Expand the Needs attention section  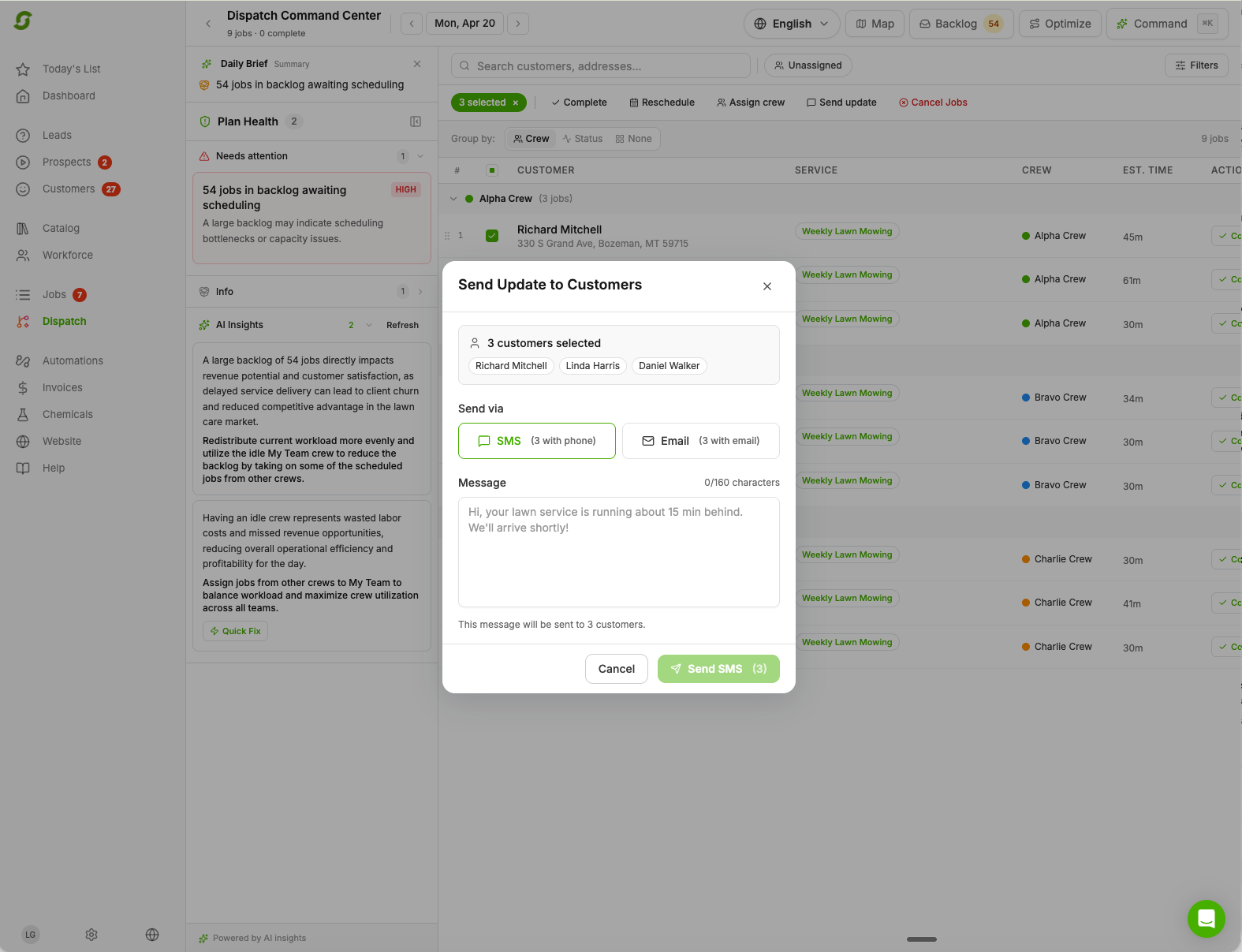(x=420, y=156)
